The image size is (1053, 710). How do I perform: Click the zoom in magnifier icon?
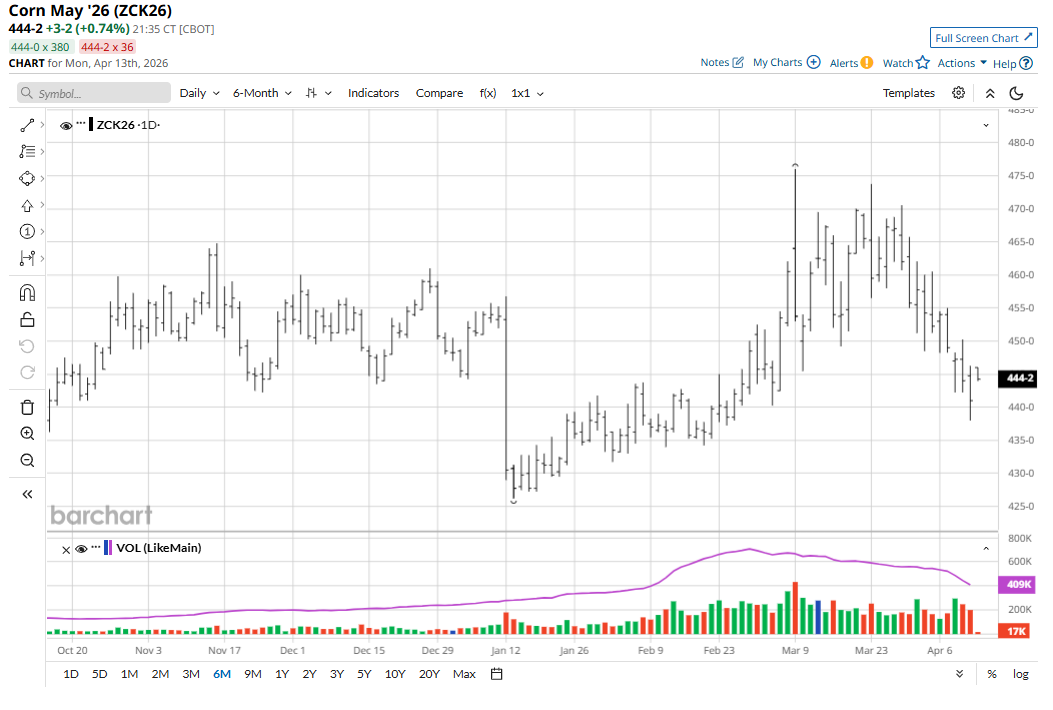[x=27, y=434]
